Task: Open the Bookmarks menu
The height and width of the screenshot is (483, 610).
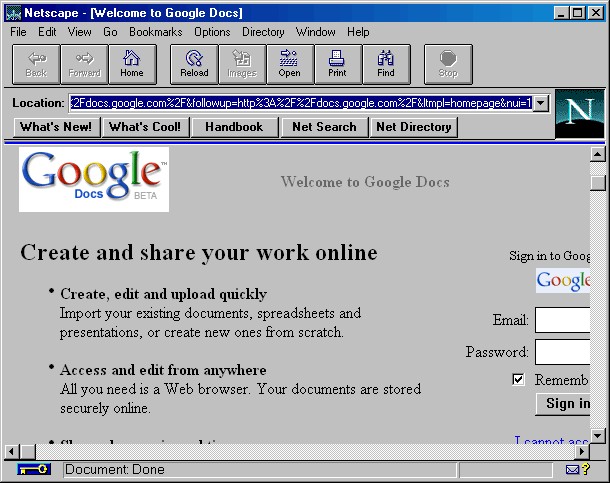Action: [x=154, y=32]
